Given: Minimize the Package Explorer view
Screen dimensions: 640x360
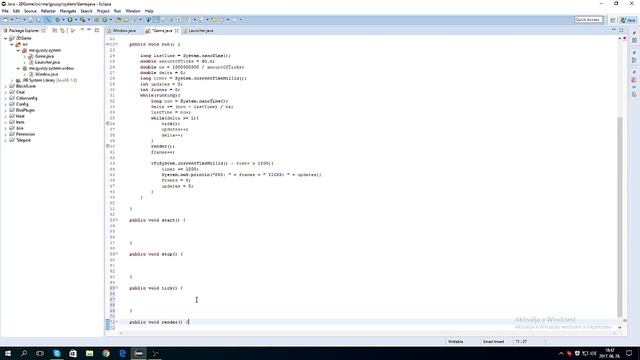Looking at the screenshot, I should [x=89, y=30].
